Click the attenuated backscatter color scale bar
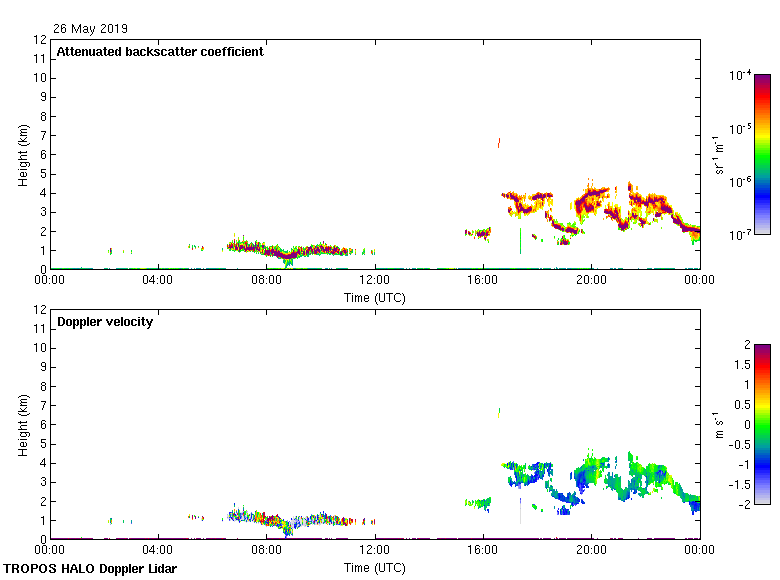The image size is (780, 580). click(x=762, y=154)
